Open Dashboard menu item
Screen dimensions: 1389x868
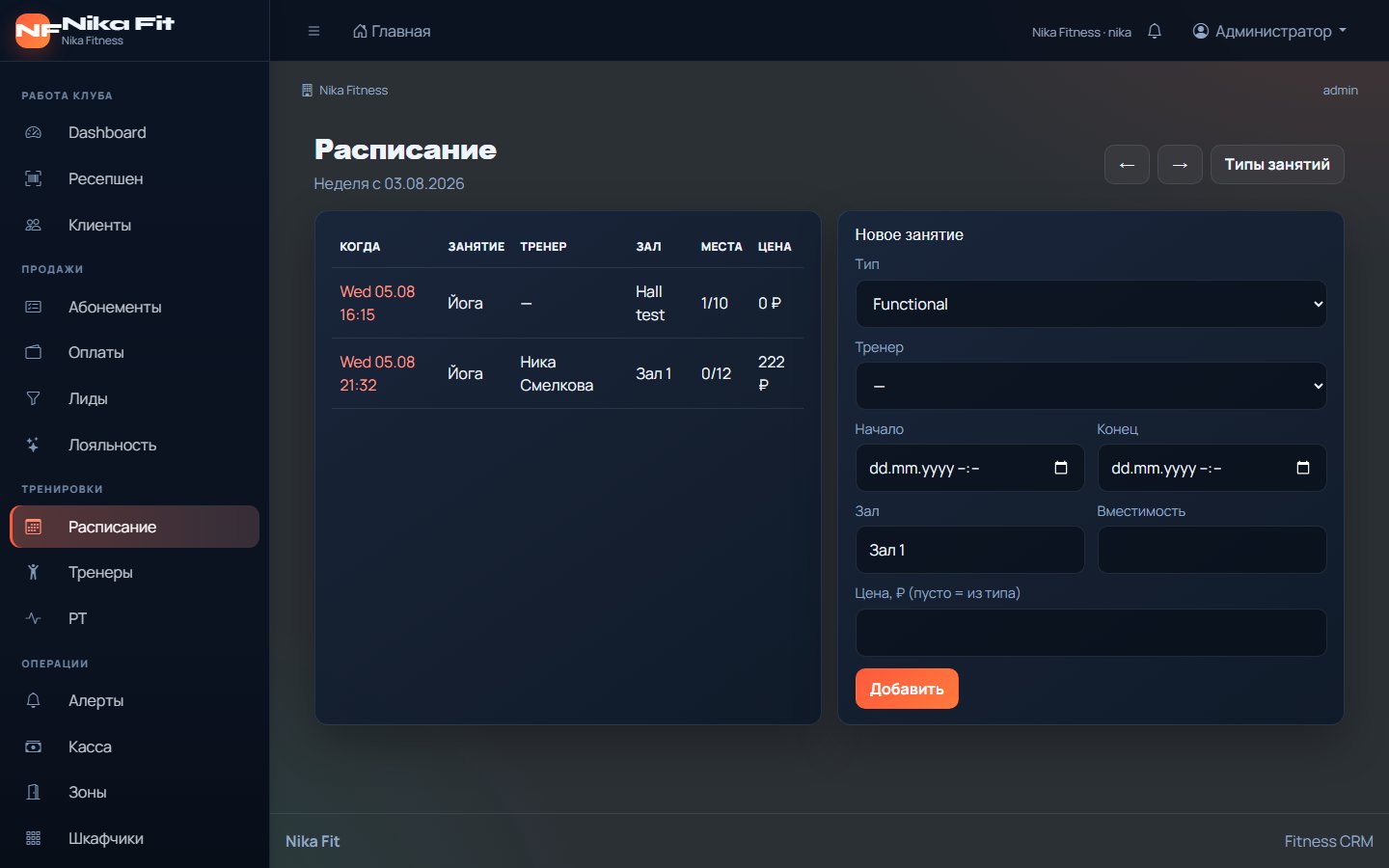click(x=134, y=132)
